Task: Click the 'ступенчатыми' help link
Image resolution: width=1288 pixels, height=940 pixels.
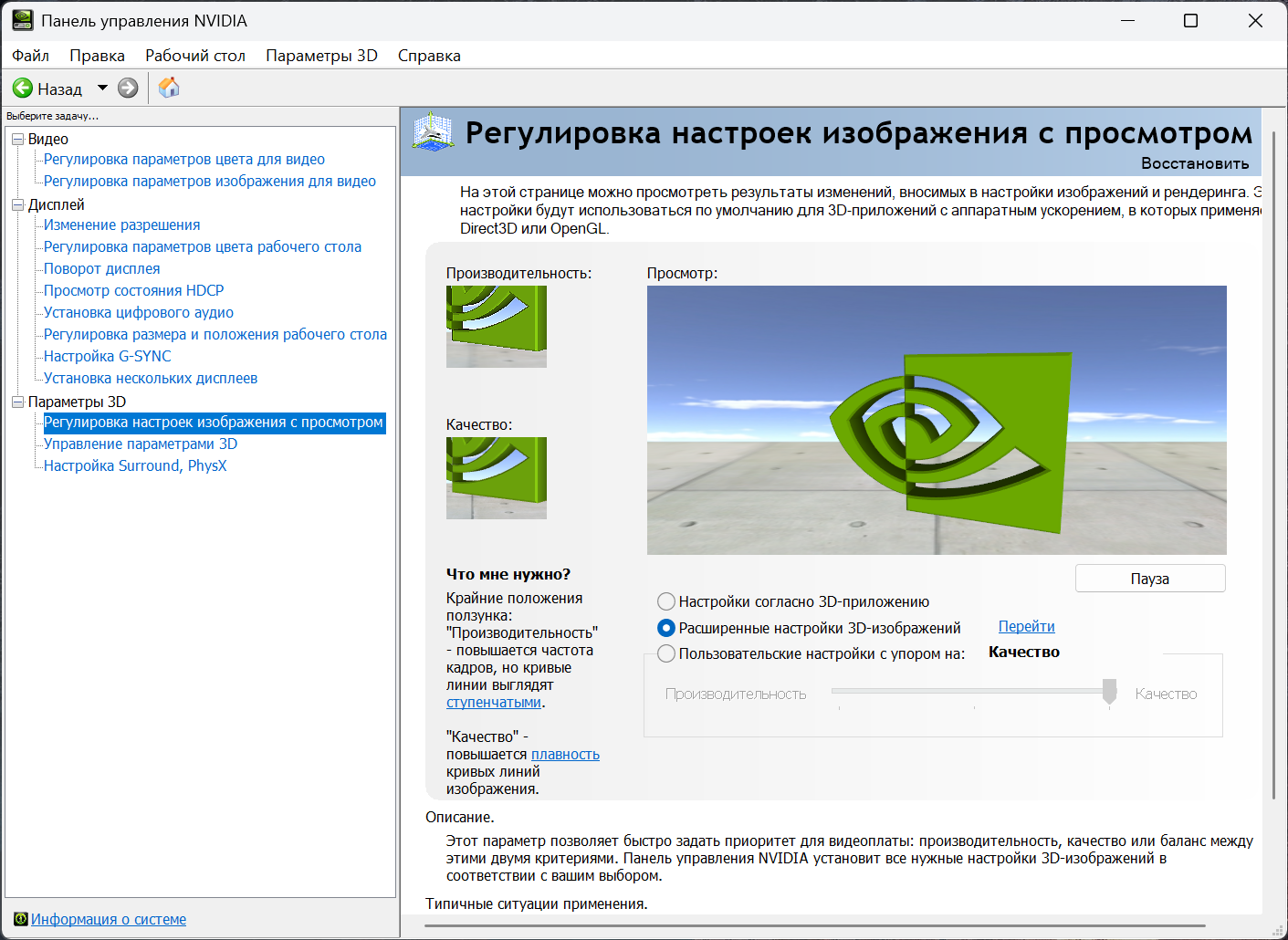Action: [494, 702]
